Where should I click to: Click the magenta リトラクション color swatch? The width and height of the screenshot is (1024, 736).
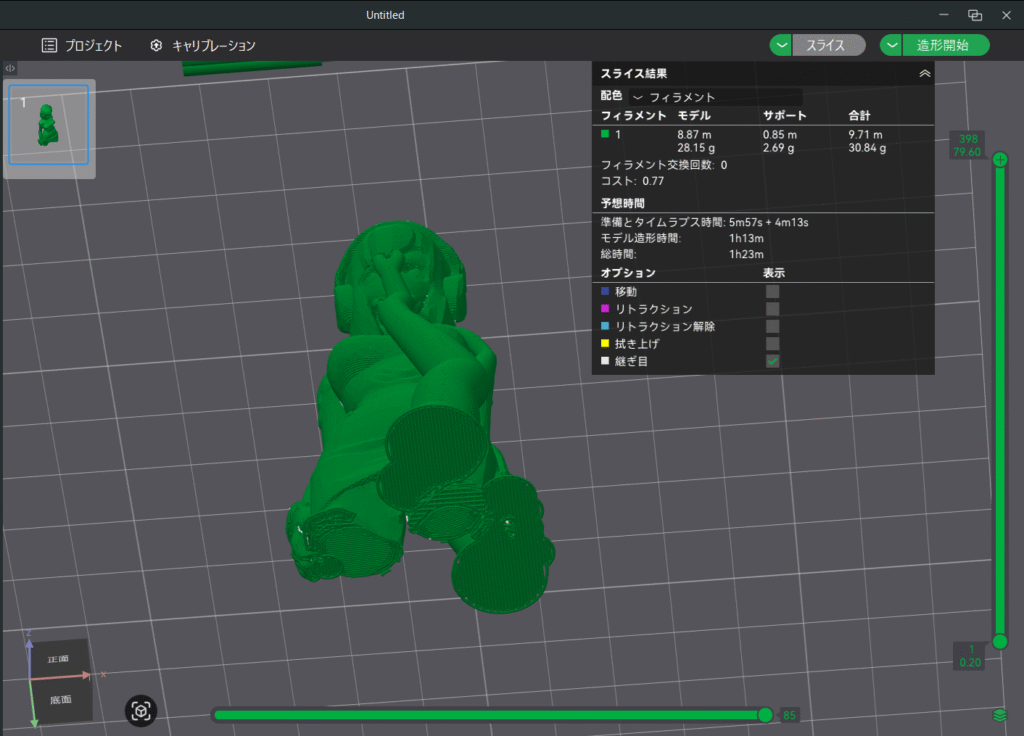pyautogui.click(x=605, y=308)
